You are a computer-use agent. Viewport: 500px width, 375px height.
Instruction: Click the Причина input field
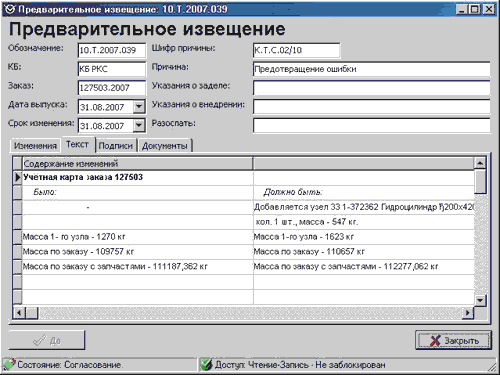(371, 69)
